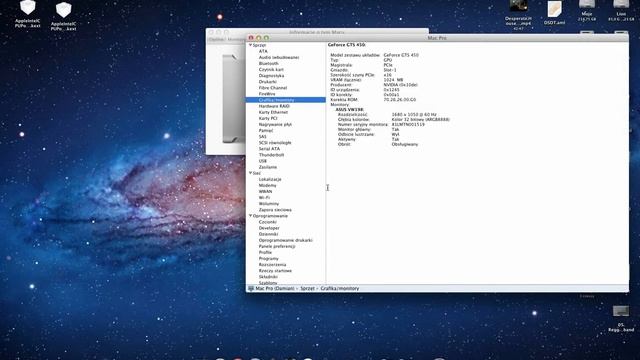The image size is (640, 360).
Task: Select Thunderbolt entry
Action: (x=271, y=155)
